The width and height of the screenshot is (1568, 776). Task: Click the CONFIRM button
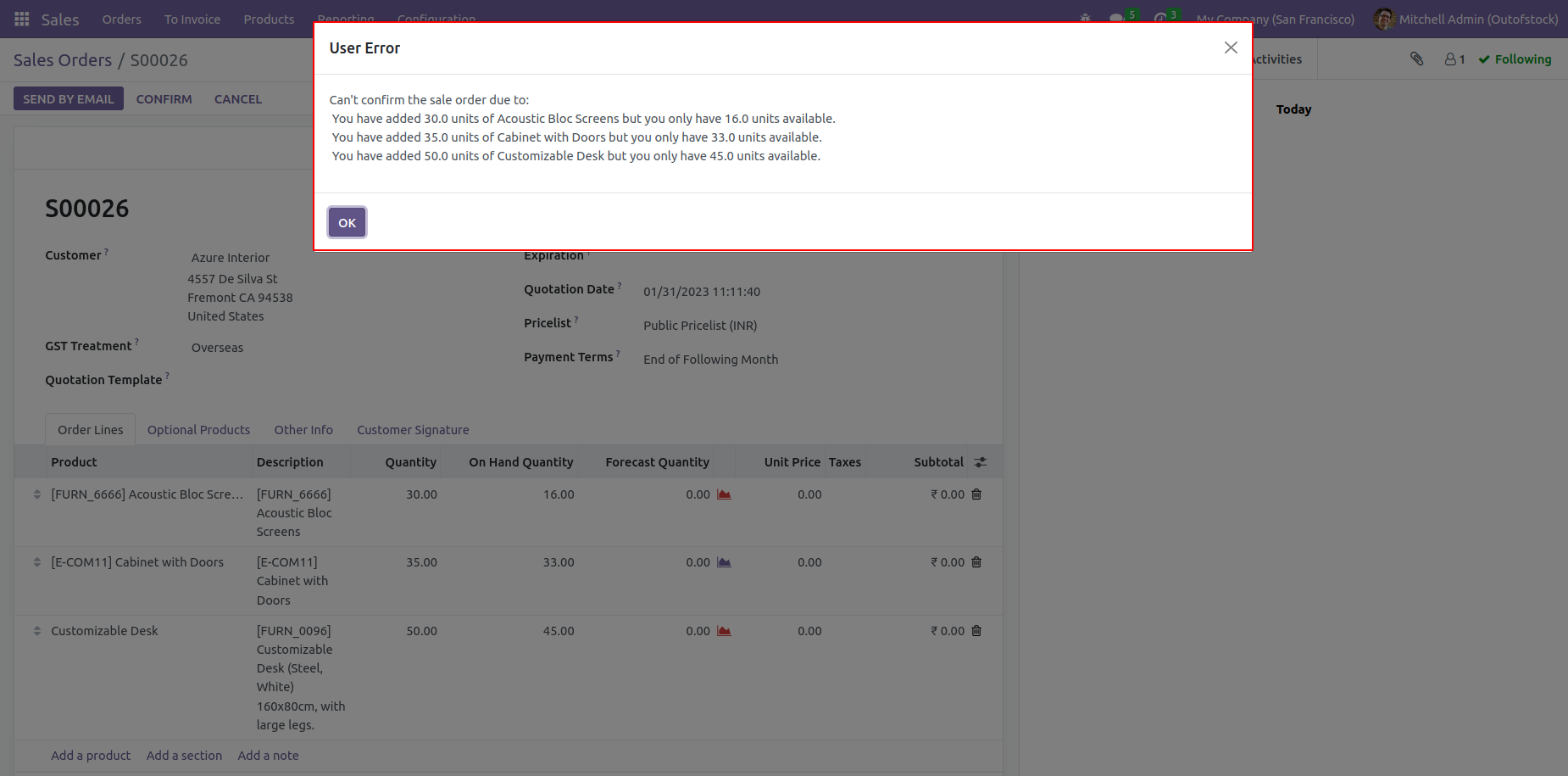(x=164, y=98)
